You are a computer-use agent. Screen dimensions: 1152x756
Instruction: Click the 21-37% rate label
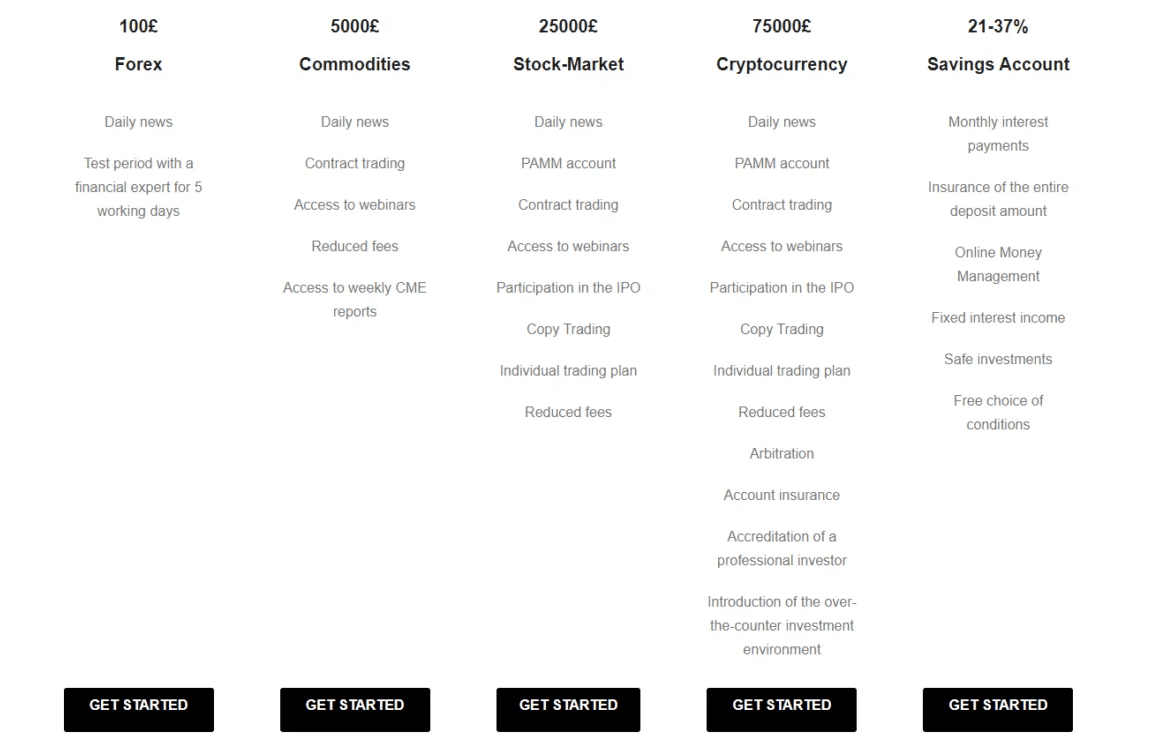(998, 26)
